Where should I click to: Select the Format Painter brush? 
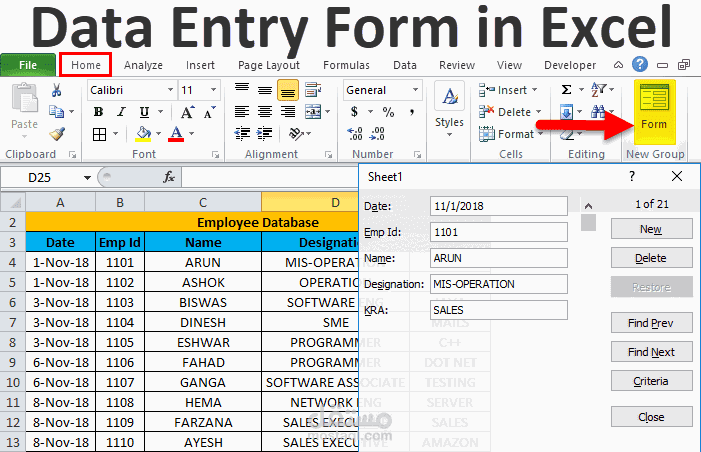point(57,133)
